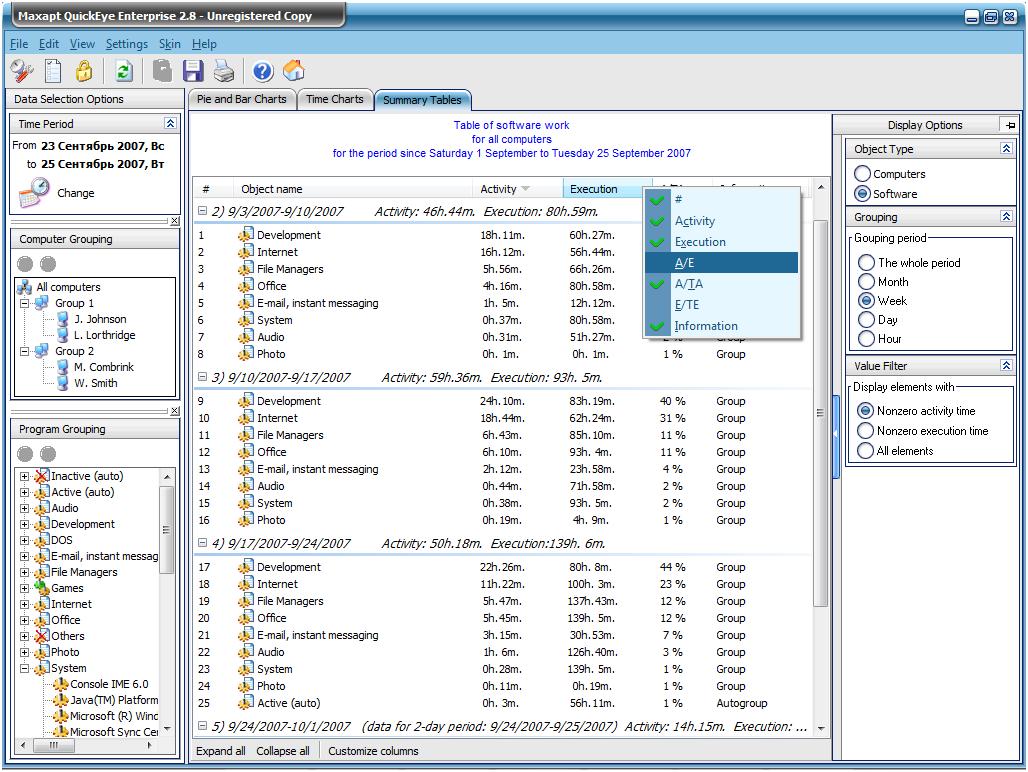Print using the printer toolbar icon
Viewport: 1028px width, 772px height.
click(224, 71)
